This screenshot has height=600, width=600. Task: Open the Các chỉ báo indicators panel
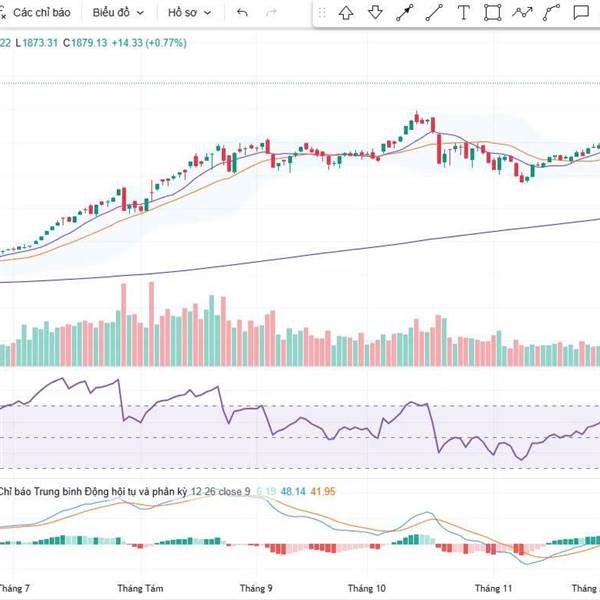click(x=40, y=14)
